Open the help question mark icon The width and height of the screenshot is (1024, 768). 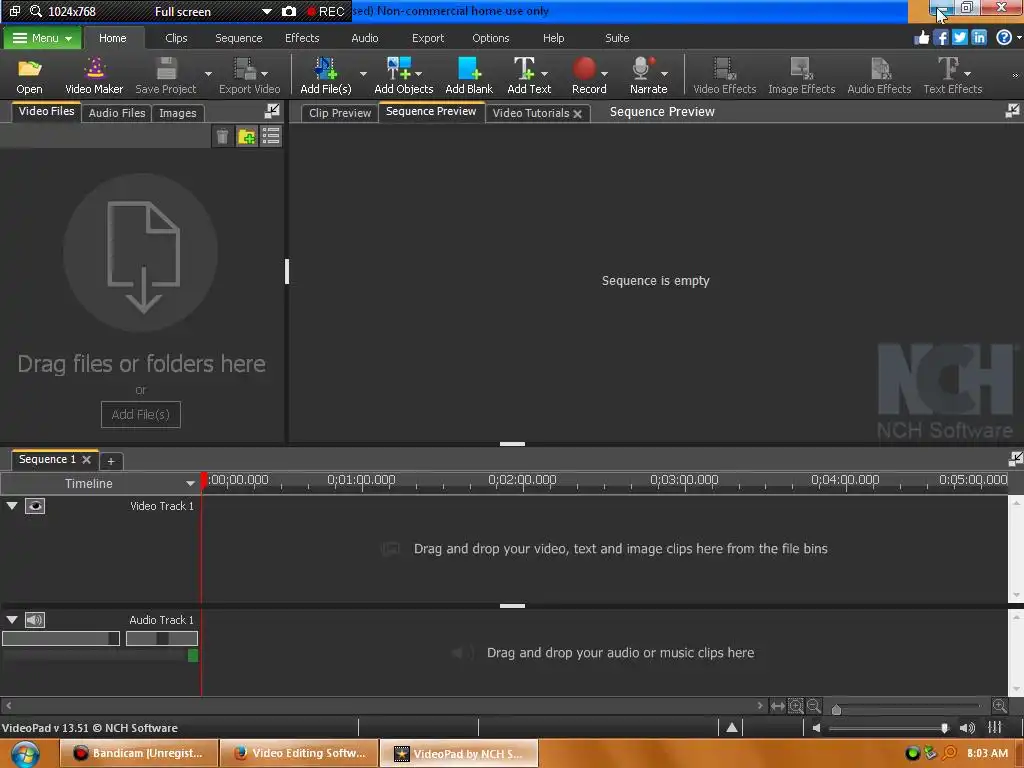[x=1004, y=38]
